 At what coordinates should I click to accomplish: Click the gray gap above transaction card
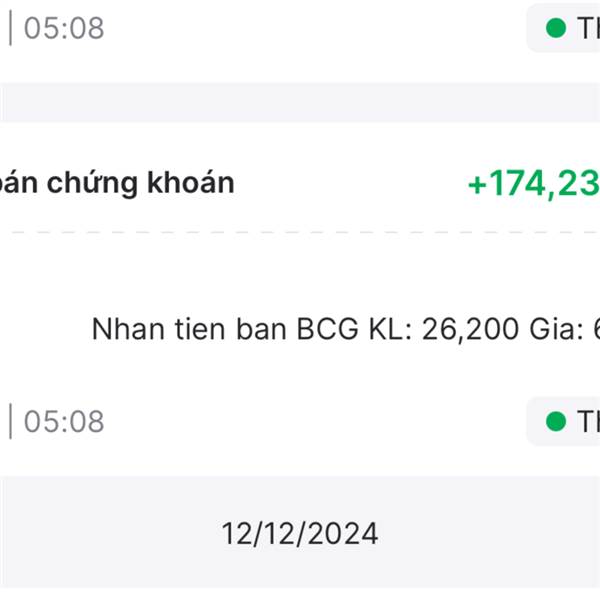tap(300, 102)
